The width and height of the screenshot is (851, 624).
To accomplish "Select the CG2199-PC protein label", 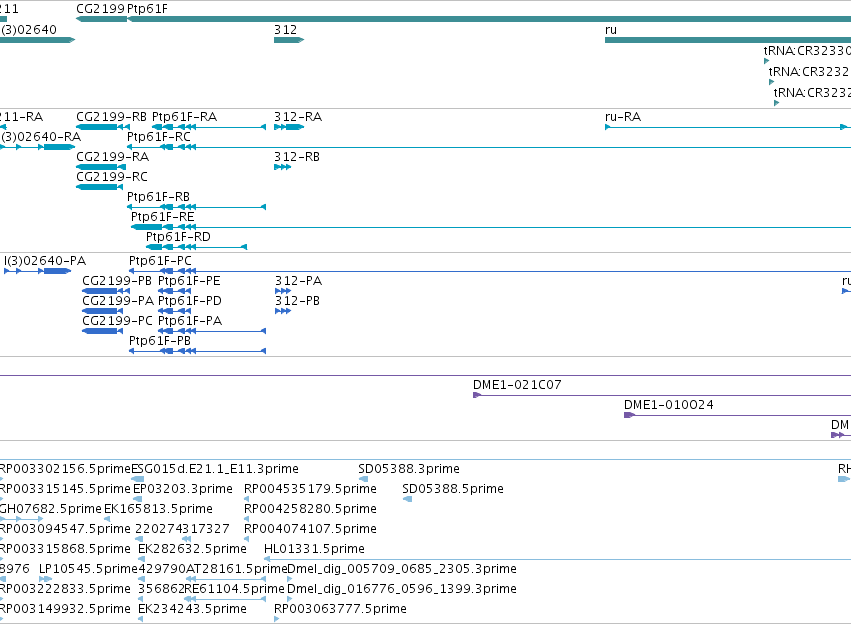I will (117, 321).
